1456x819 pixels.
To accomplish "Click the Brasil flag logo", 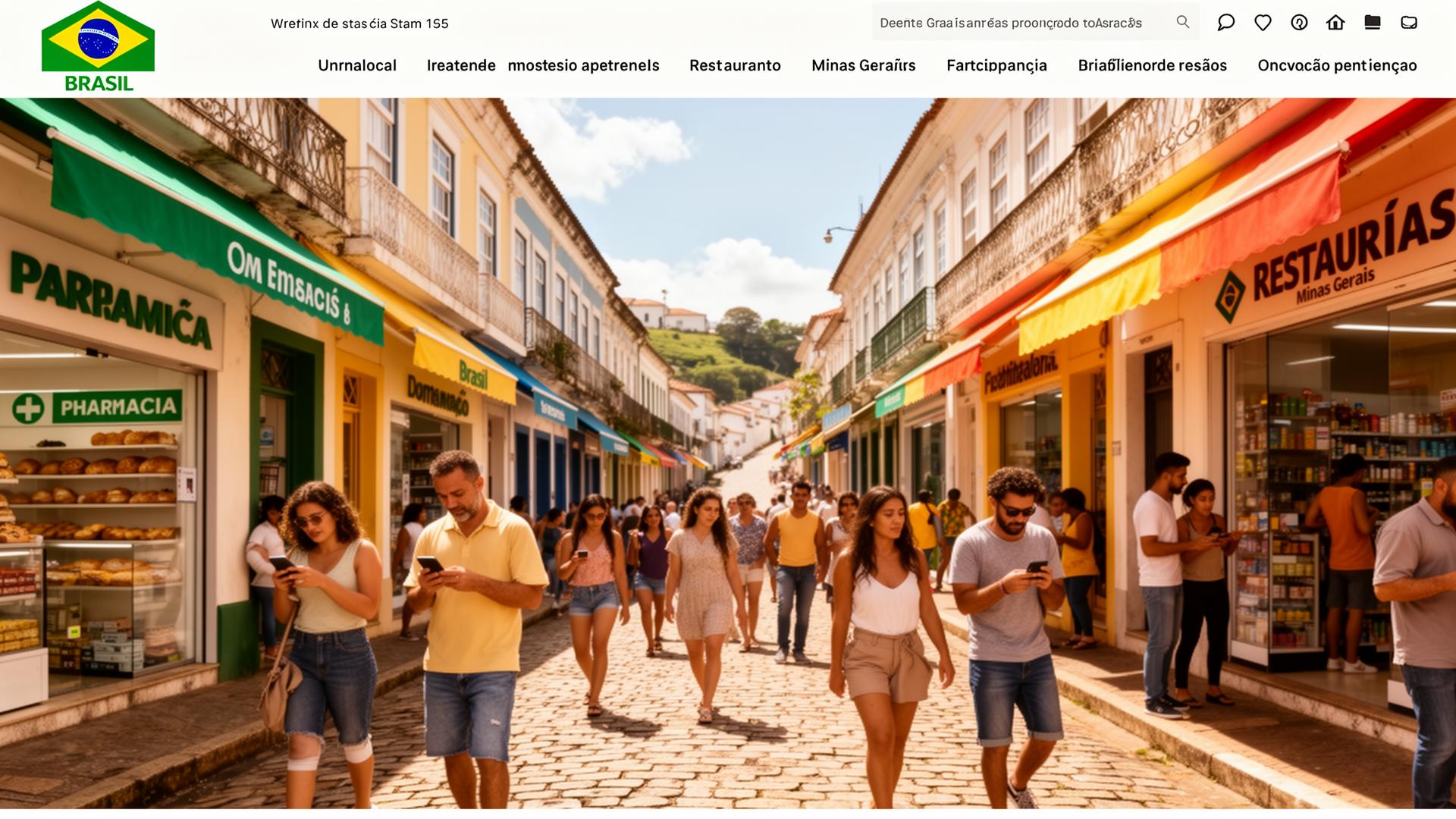I will click(x=98, y=37).
